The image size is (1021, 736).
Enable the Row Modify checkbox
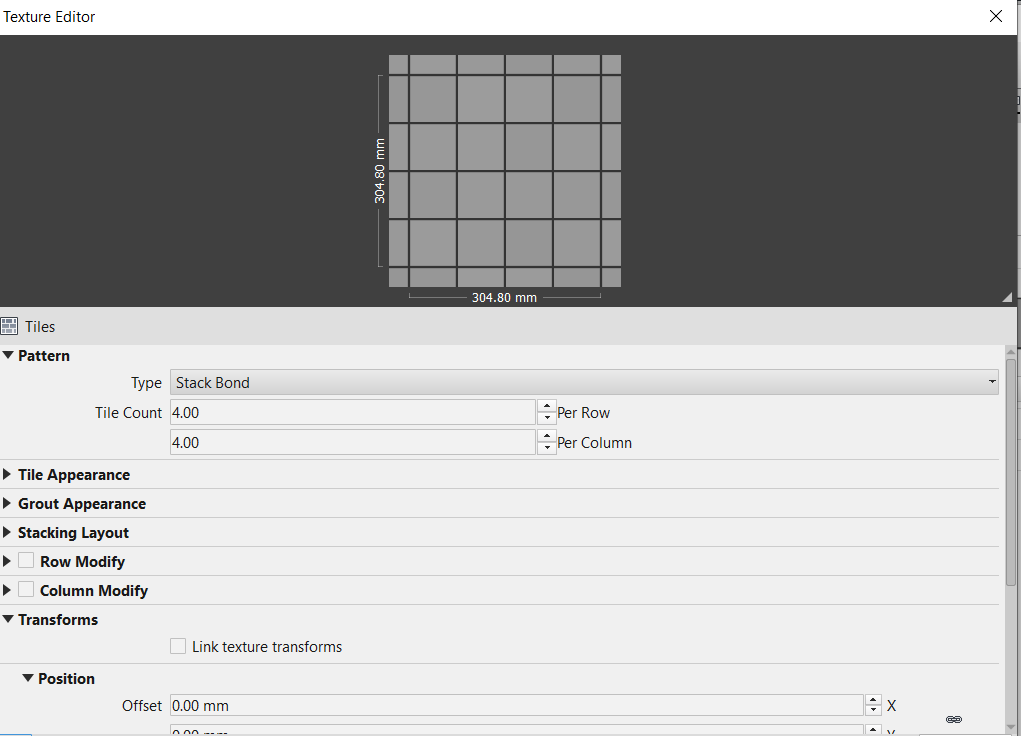pos(26,561)
